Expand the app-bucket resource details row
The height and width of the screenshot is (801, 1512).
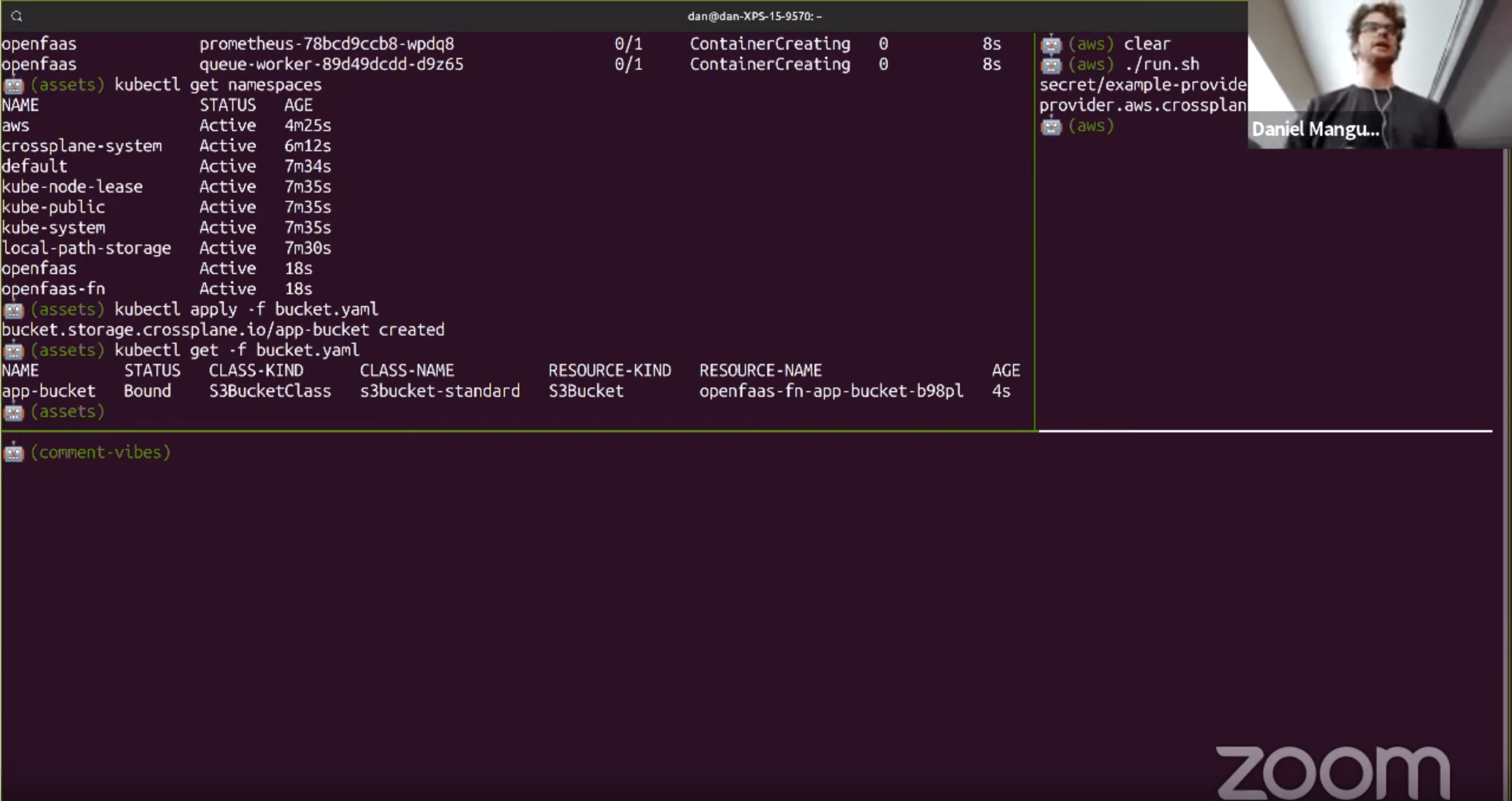click(48, 390)
